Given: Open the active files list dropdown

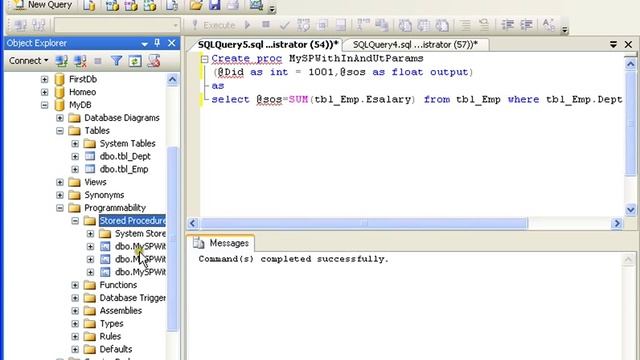Looking at the screenshot, I should 613,44.
